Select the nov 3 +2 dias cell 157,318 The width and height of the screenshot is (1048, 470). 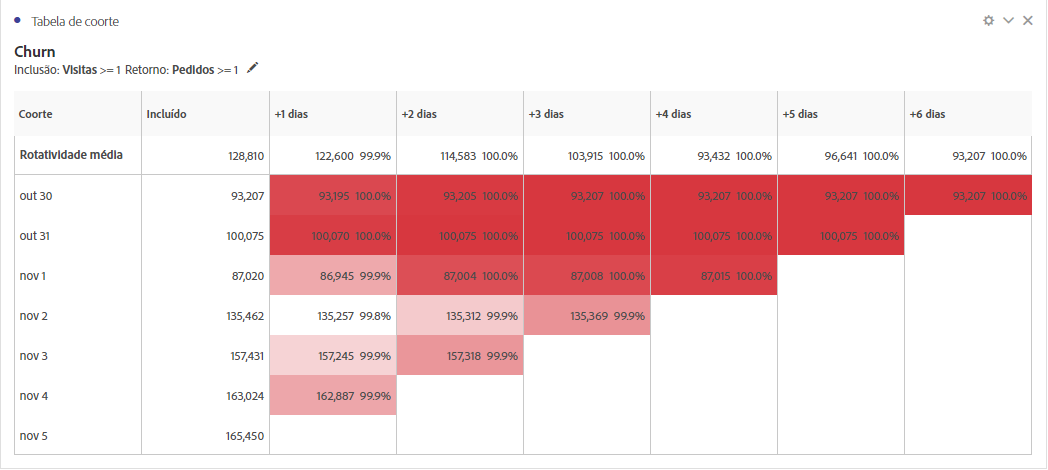pos(460,355)
